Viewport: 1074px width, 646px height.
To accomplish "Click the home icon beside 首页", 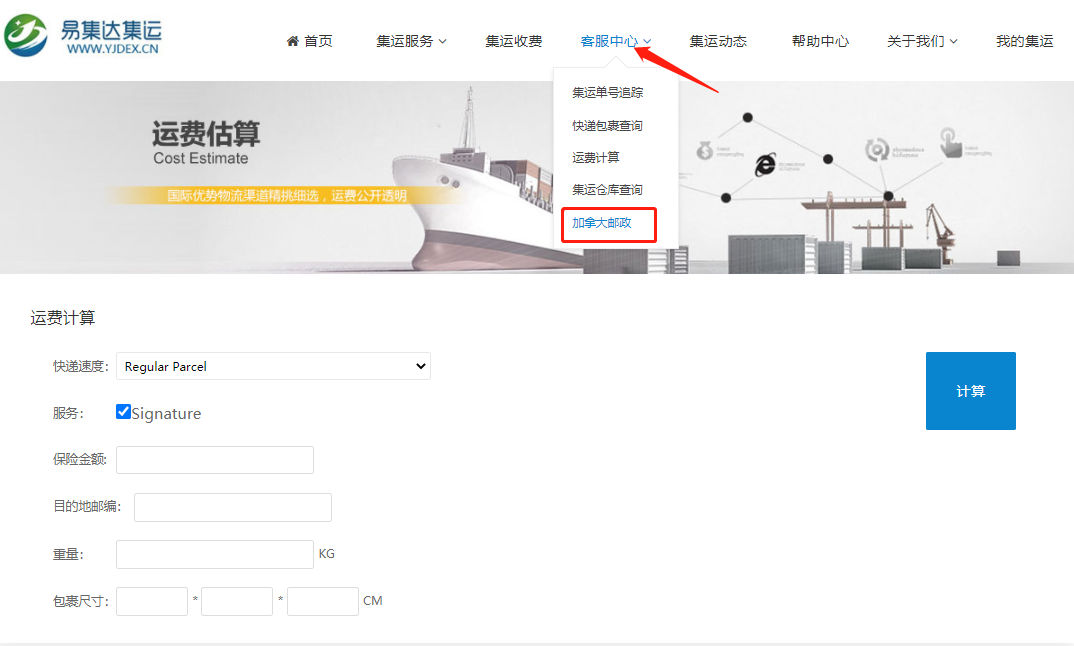I will tap(292, 41).
